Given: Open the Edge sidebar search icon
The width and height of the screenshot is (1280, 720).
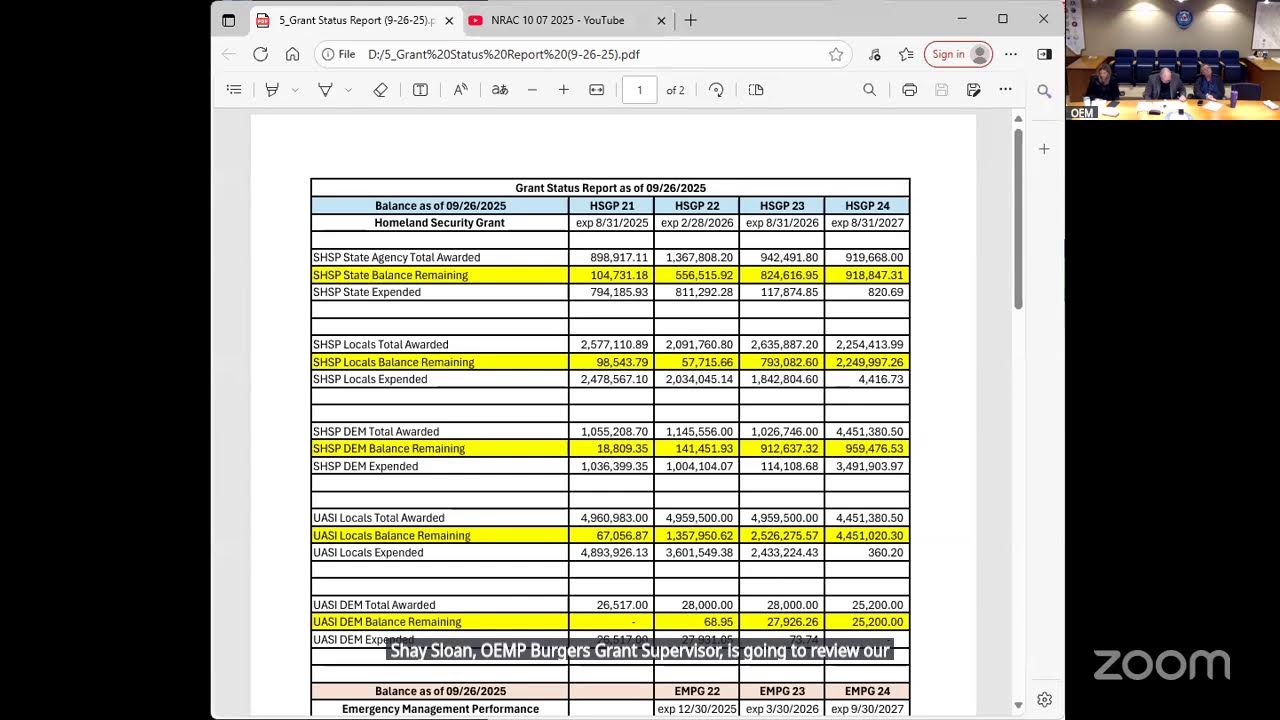Looking at the screenshot, I should [1044, 91].
